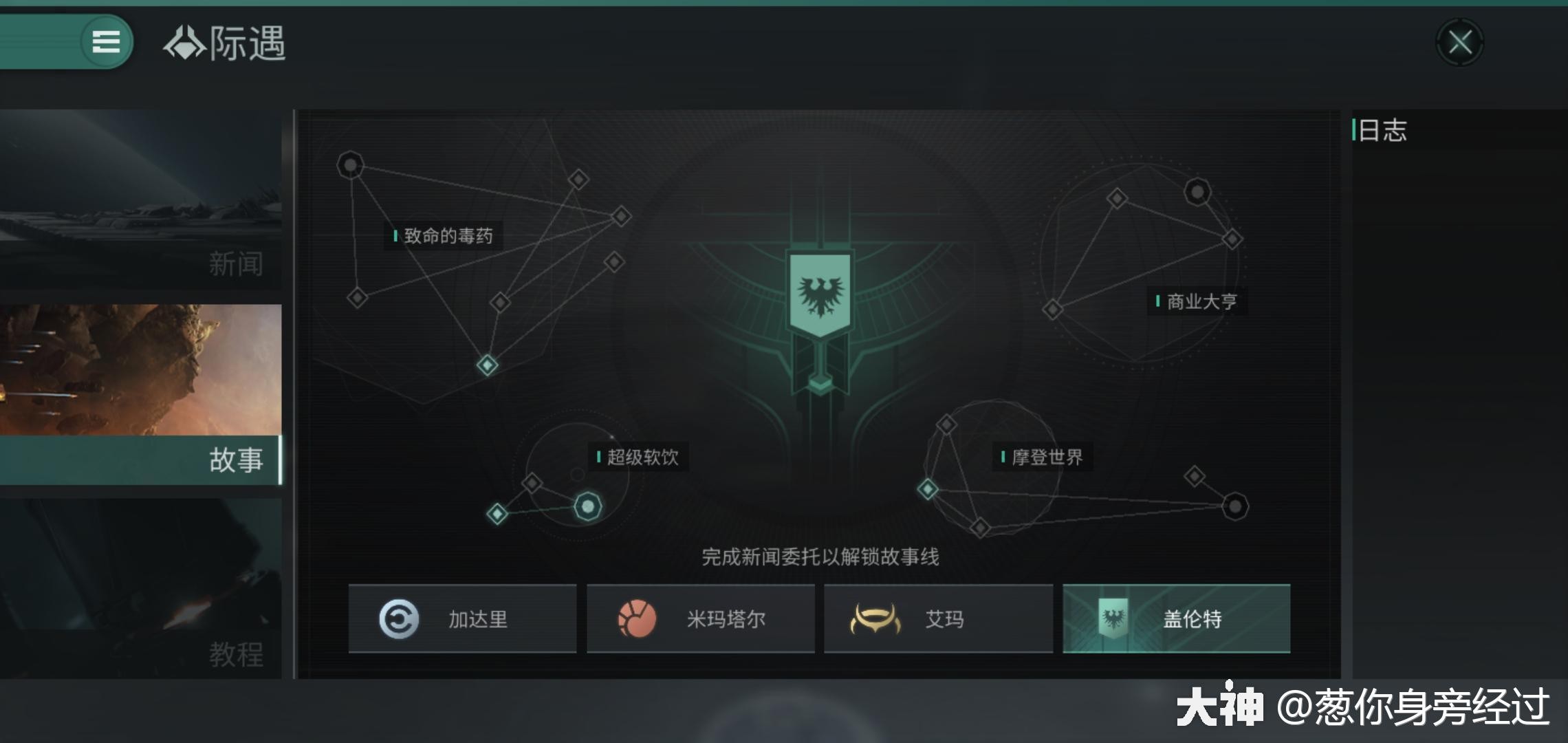Image resolution: width=1568 pixels, height=743 pixels.
Task: Select the Minmatar faction icon
Action: (636, 619)
